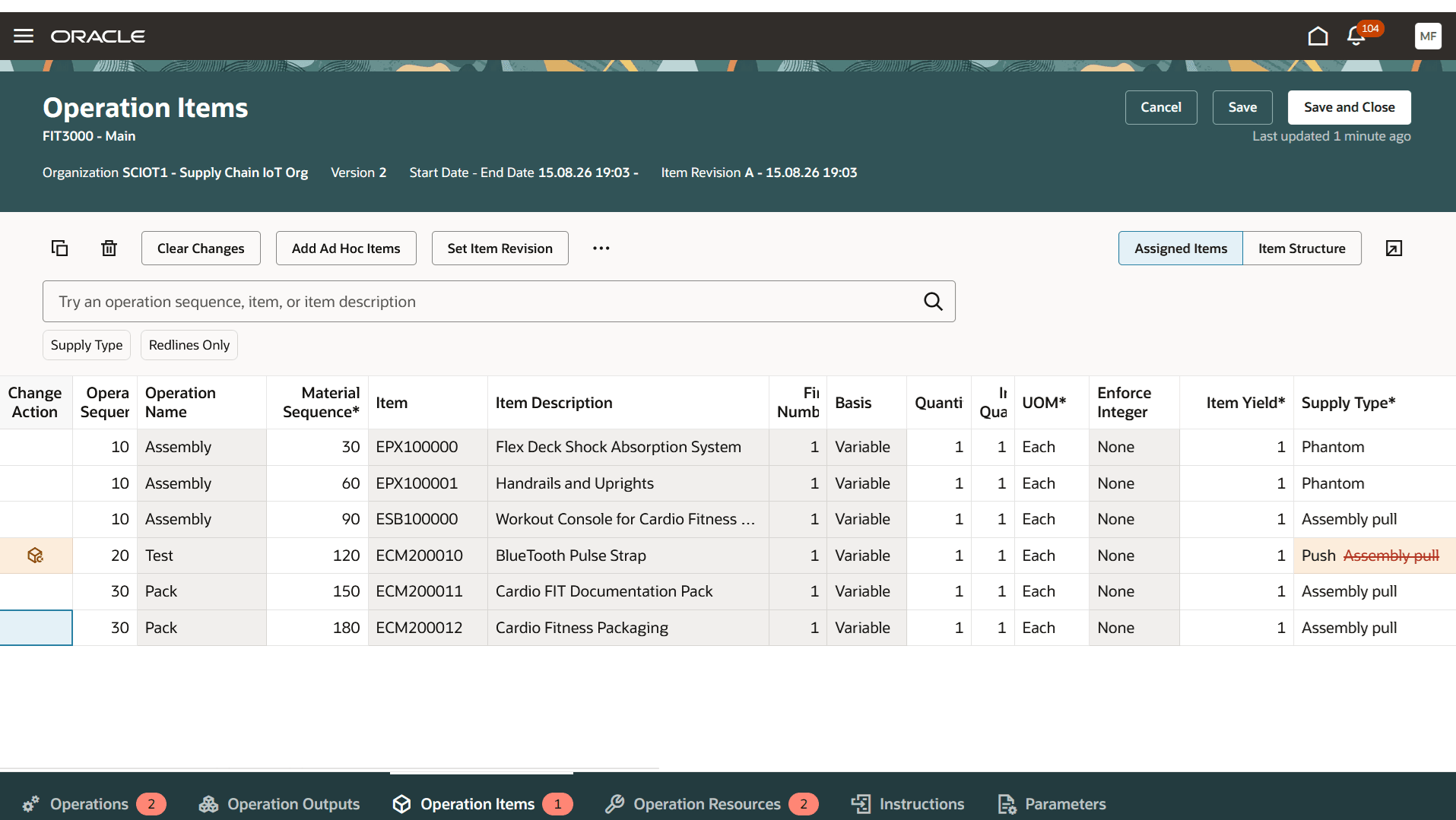Click the Oracle logo

click(98, 36)
